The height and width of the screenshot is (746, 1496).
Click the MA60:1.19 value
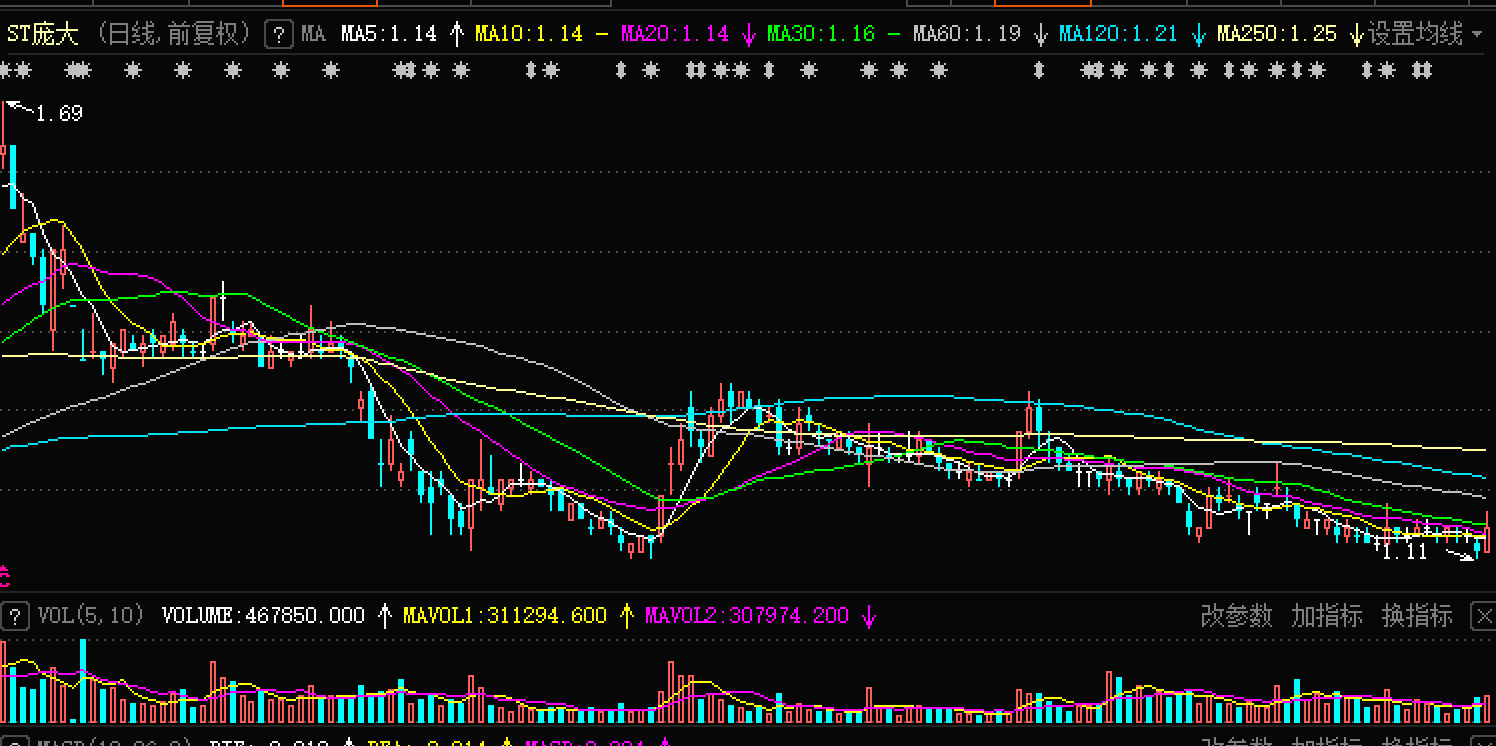(x=967, y=34)
